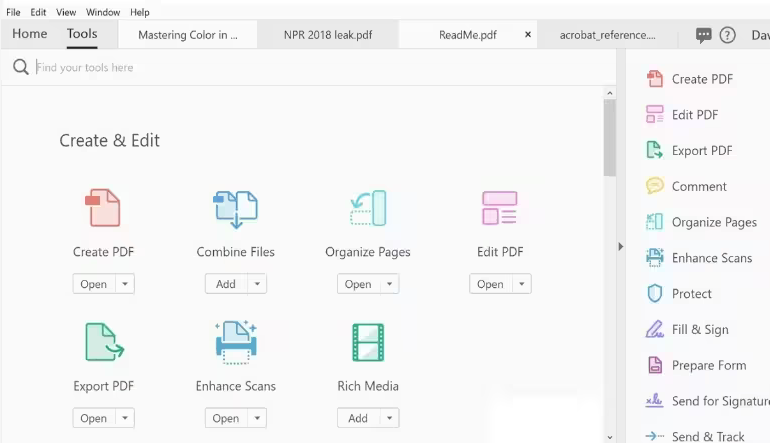
Task: Click the Find your tools here search field
Action: (300, 67)
